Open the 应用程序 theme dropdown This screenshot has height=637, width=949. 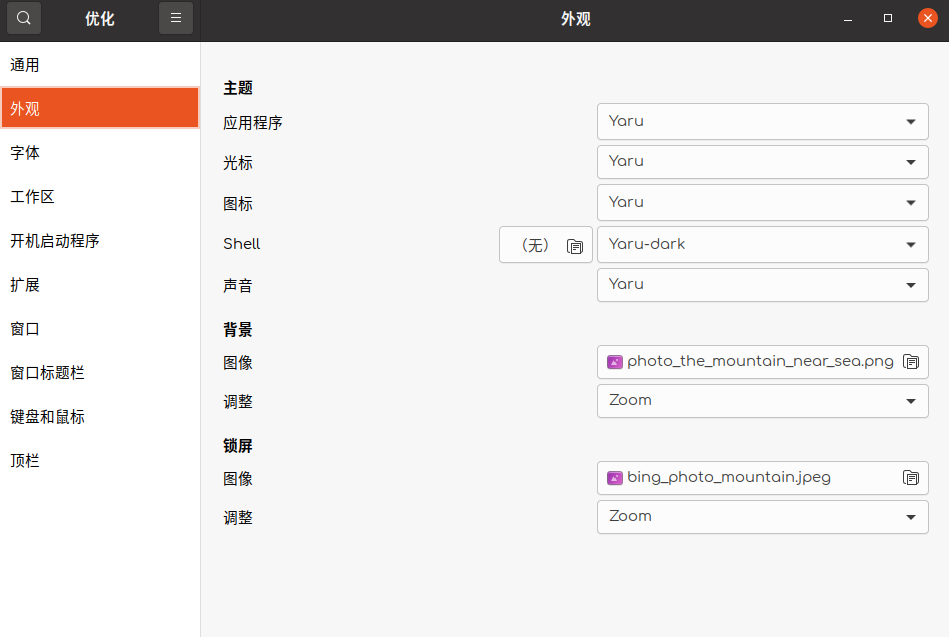coord(762,121)
